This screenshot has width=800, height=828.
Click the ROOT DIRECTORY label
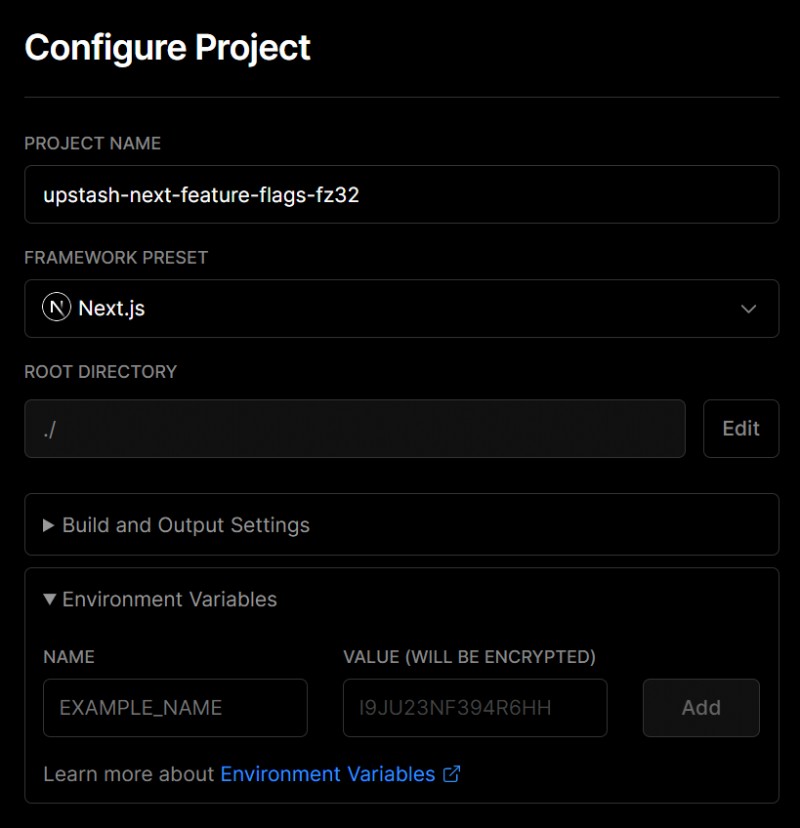pos(101,372)
